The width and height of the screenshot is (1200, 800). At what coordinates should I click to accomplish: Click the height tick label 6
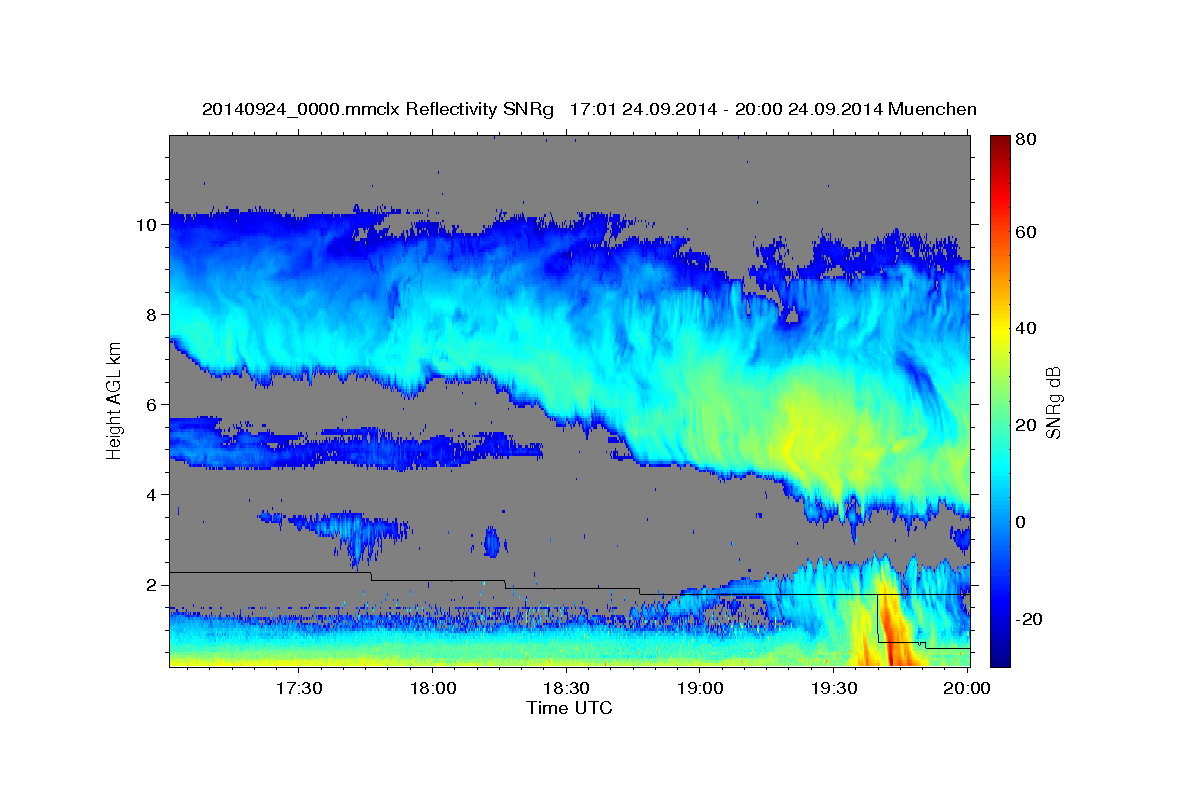(153, 405)
